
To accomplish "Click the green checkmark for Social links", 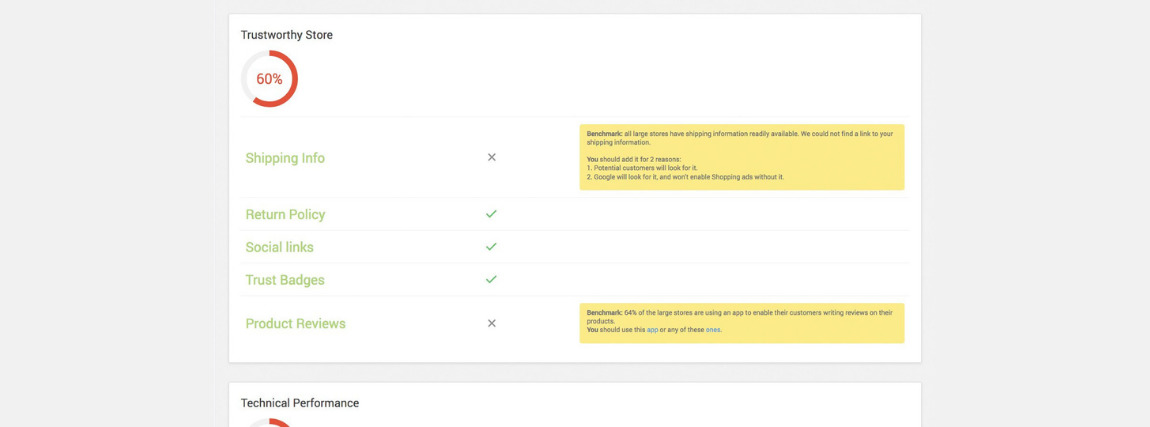I will click(491, 247).
